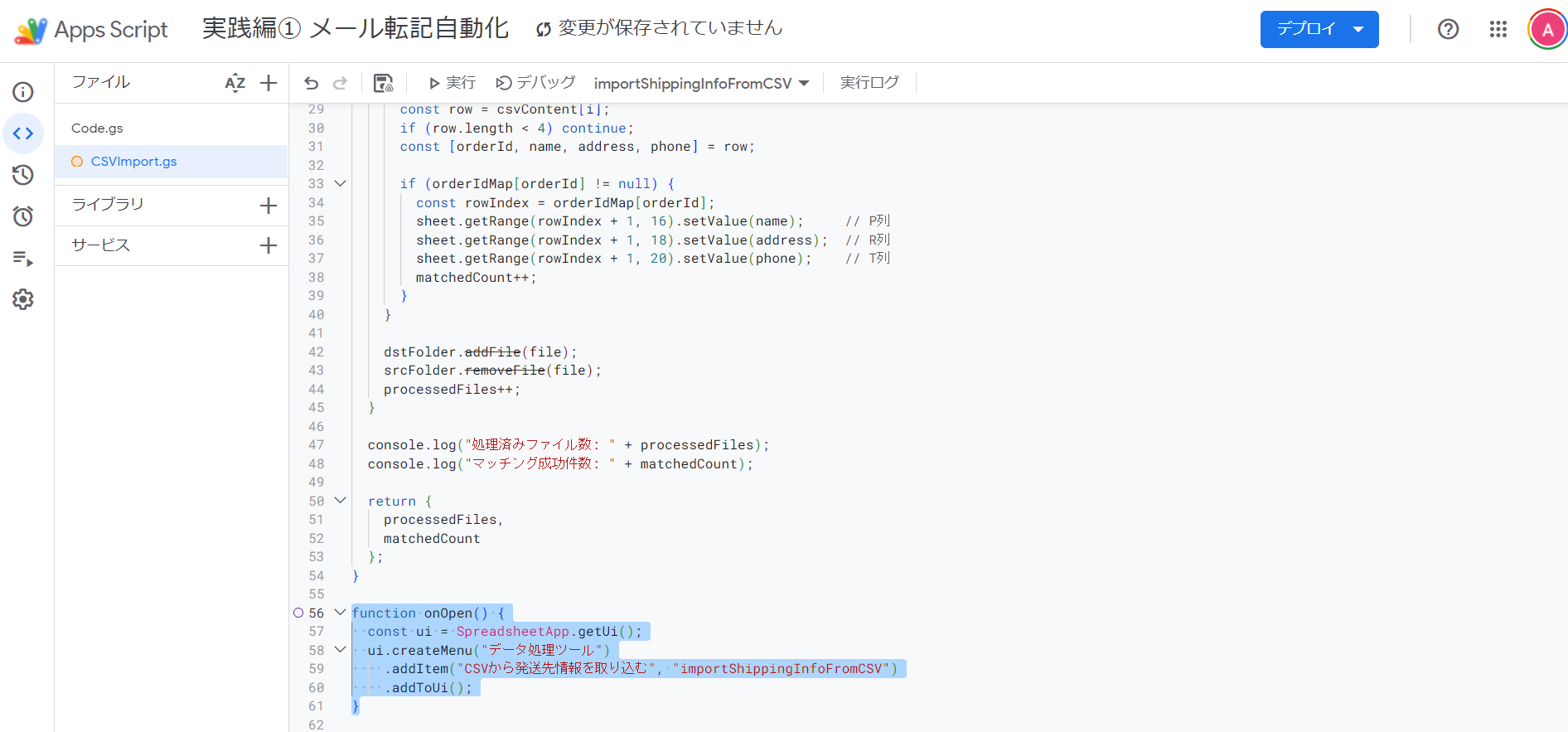Collapse code fold arrow at line 33

[340, 183]
